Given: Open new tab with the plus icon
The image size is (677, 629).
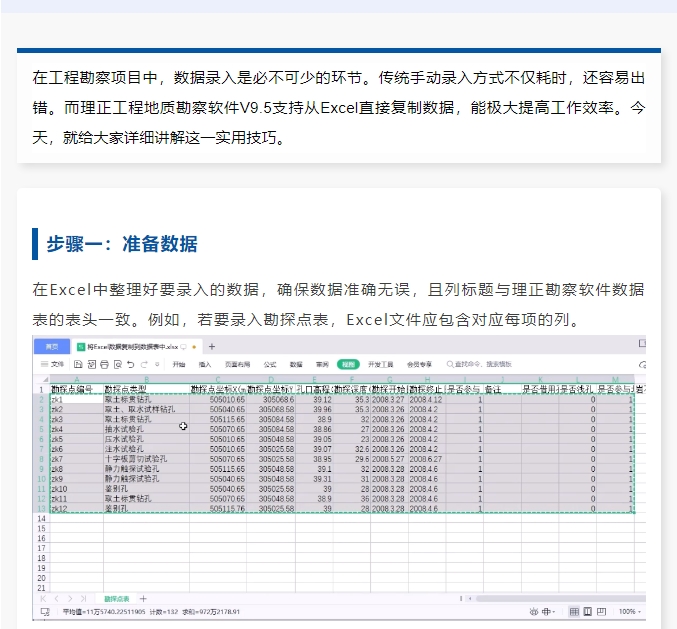Looking at the screenshot, I should click(x=211, y=346).
